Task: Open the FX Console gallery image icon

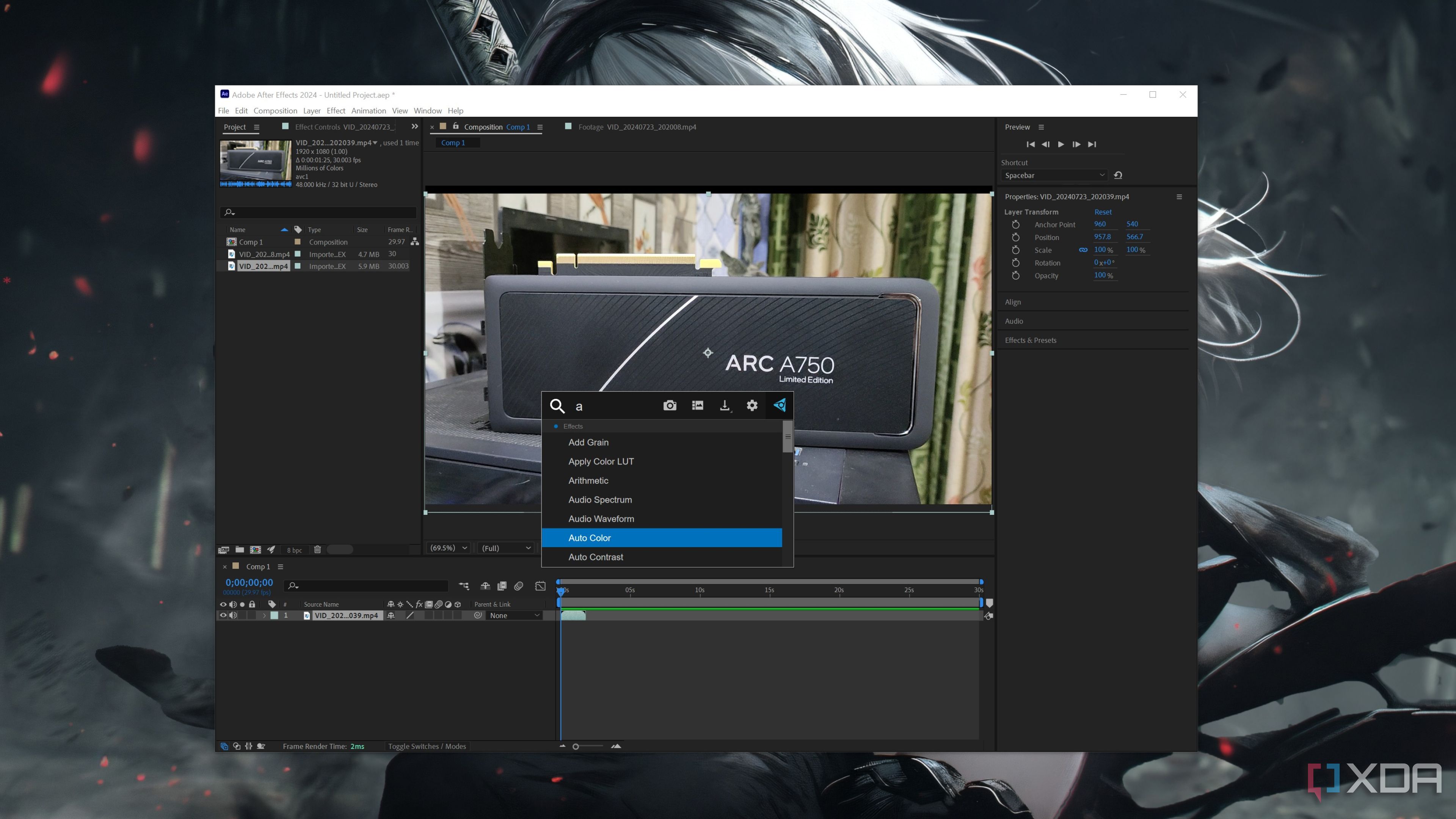Action: [x=698, y=405]
